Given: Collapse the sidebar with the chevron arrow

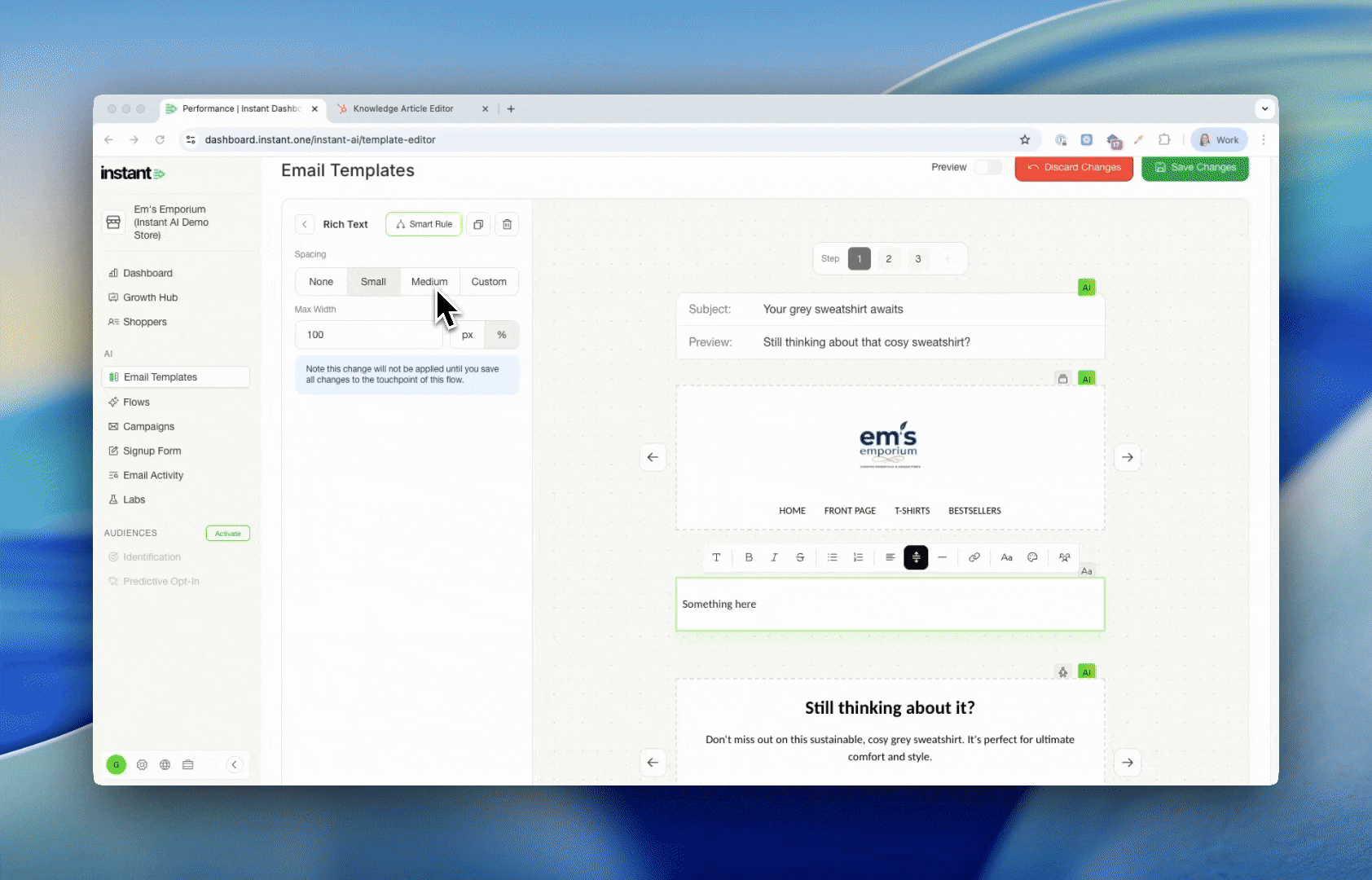Looking at the screenshot, I should pyautogui.click(x=235, y=764).
